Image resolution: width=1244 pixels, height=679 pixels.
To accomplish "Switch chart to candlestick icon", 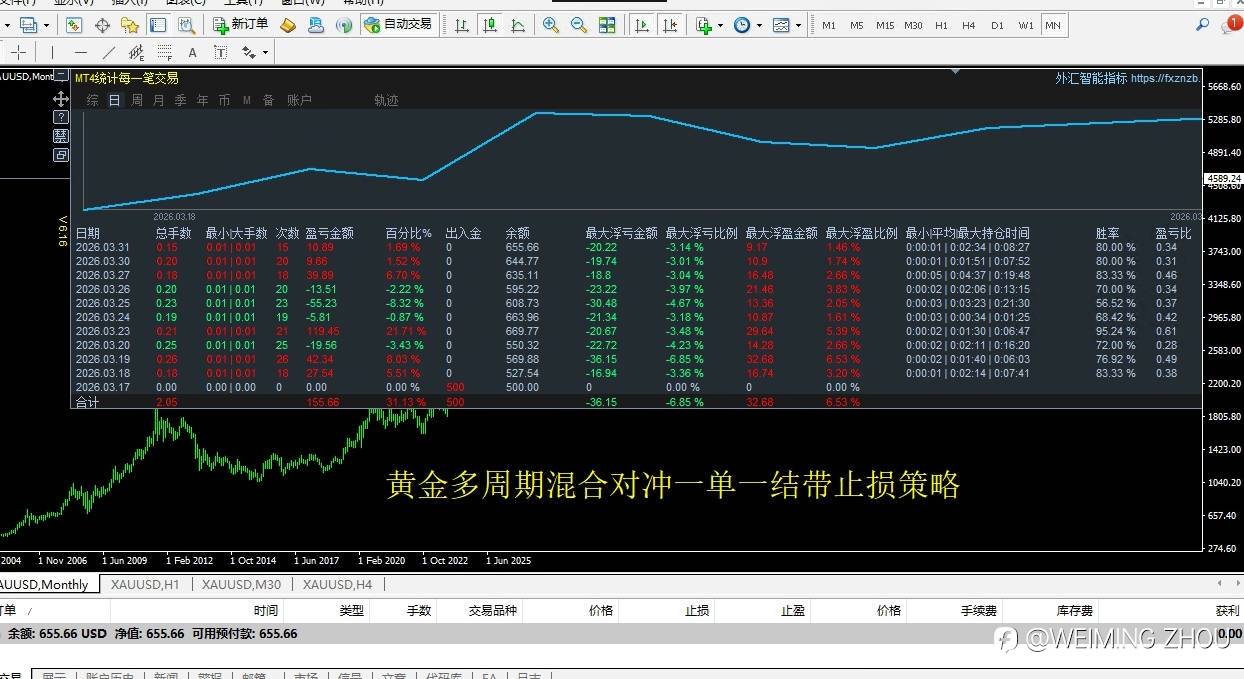I will coord(490,25).
